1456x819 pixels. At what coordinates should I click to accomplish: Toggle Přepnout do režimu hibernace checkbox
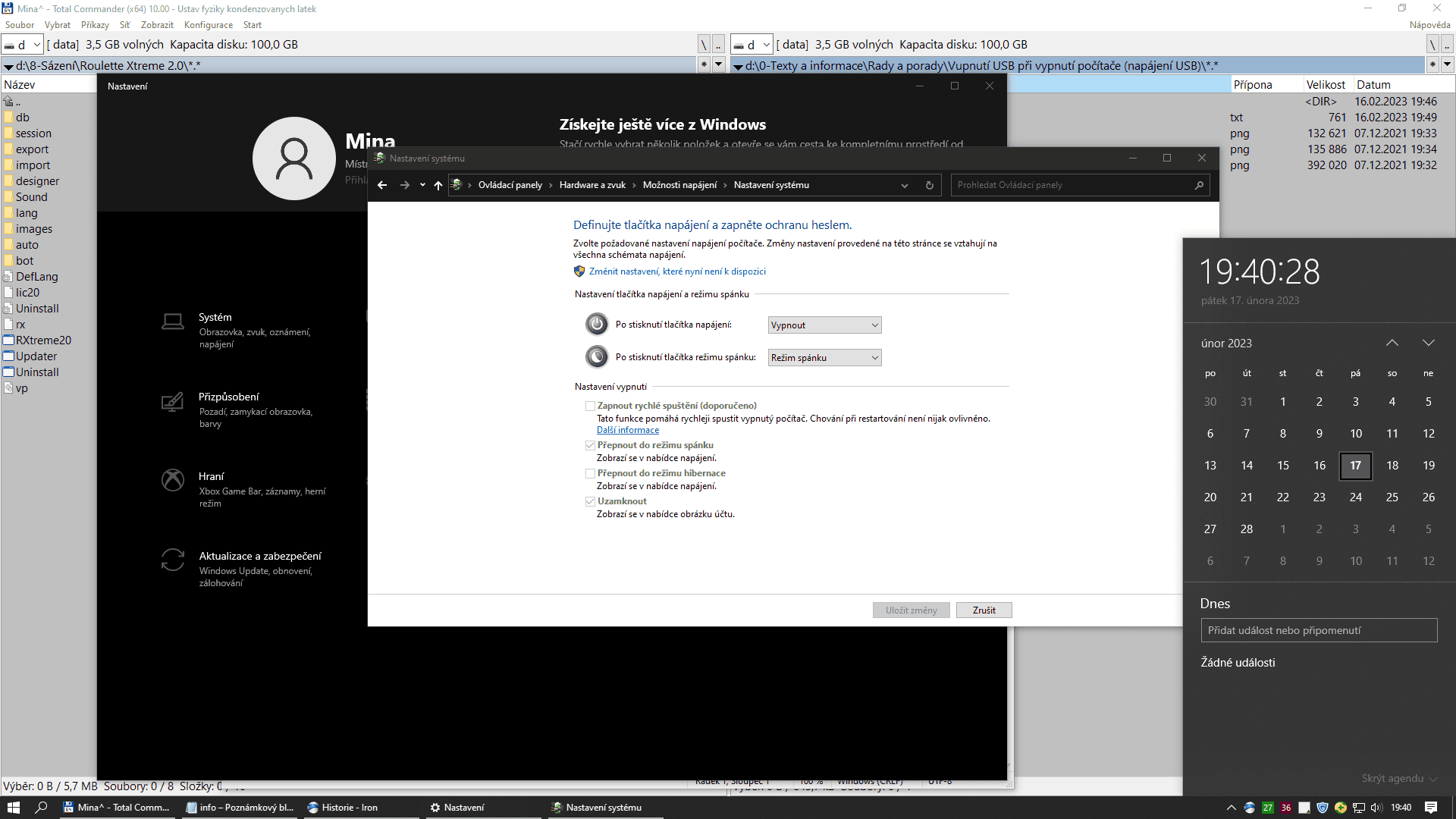point(590,473)
